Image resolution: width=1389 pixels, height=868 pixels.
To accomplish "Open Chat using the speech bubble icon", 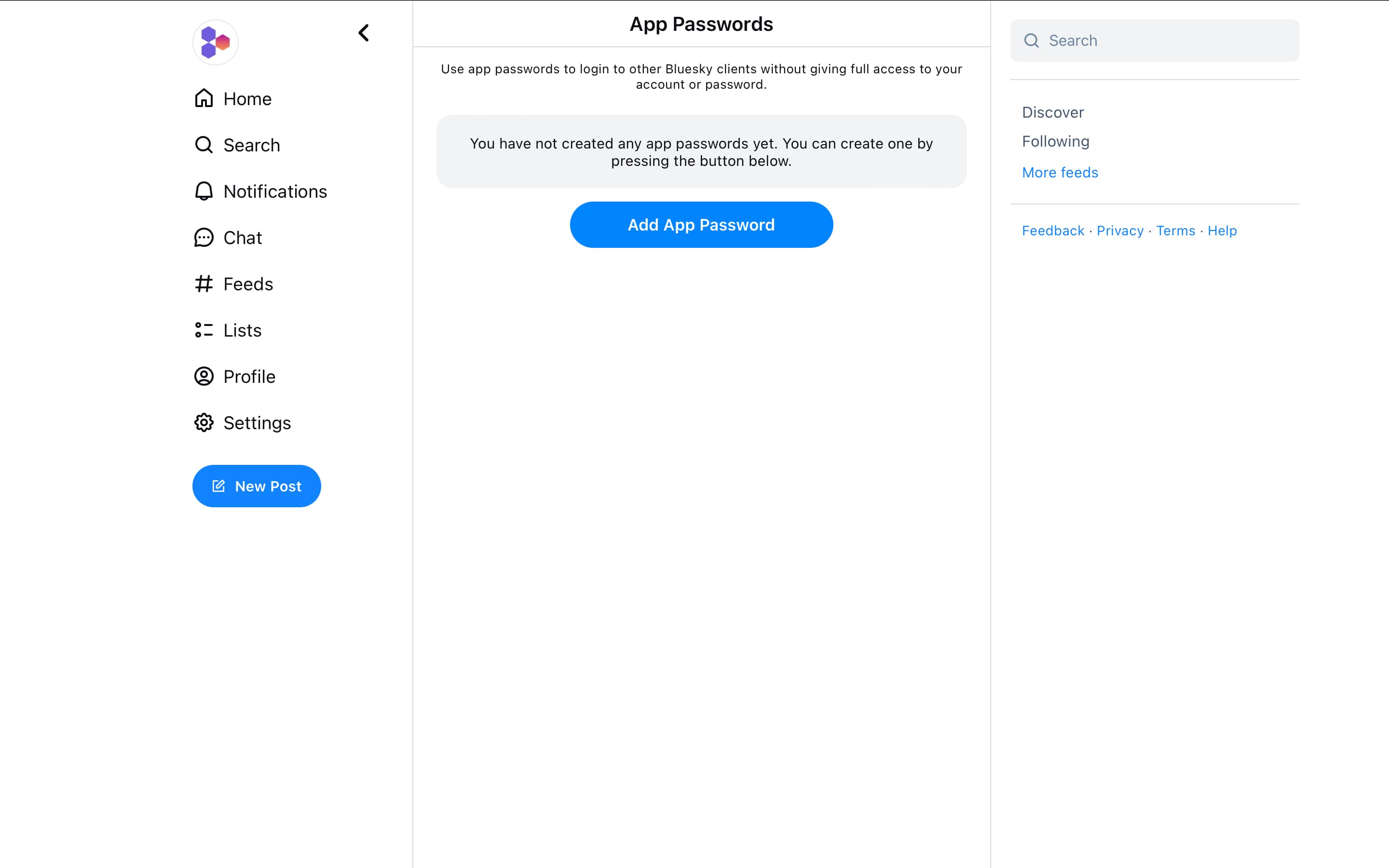I will pos(203,237).
